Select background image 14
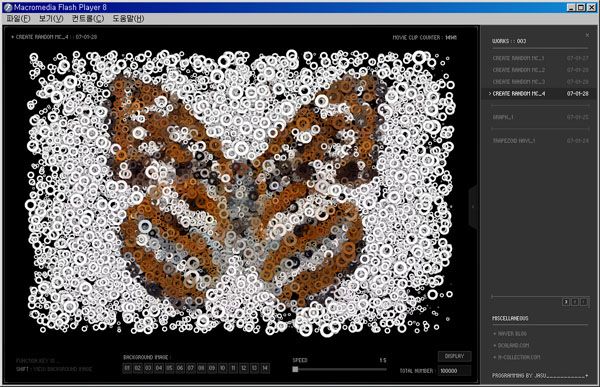This screenshot has height=387, width=600. click(x=265, y=368)
